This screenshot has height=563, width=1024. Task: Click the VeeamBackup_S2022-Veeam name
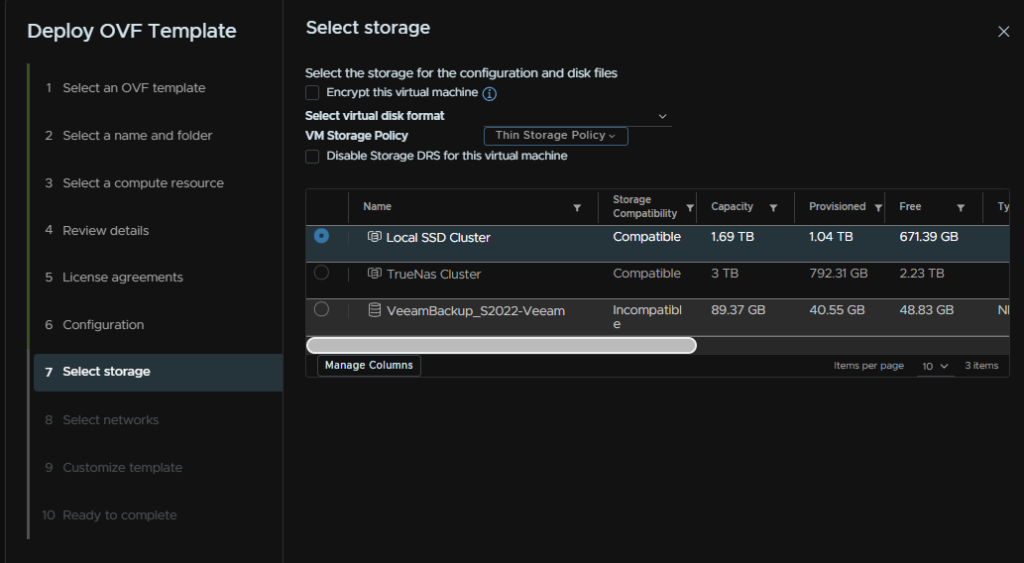pos(475,311)
